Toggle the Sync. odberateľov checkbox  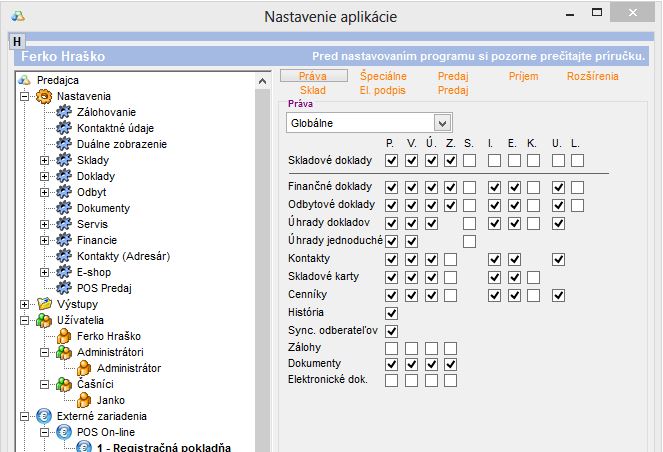[x=391, y=331]
